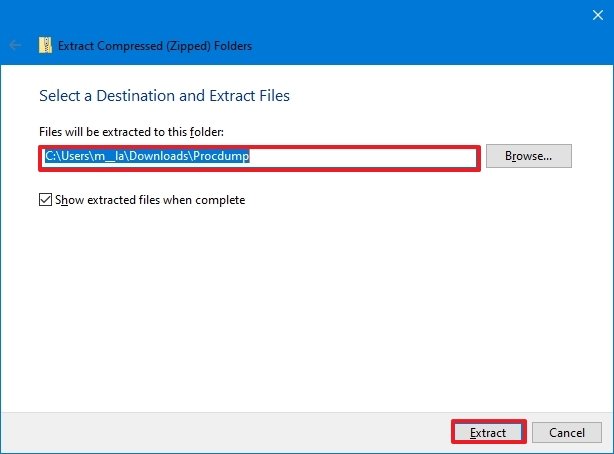Click the 'Show extracted files when complete' label
Viewport: 614px width, 454px height.
149,200
